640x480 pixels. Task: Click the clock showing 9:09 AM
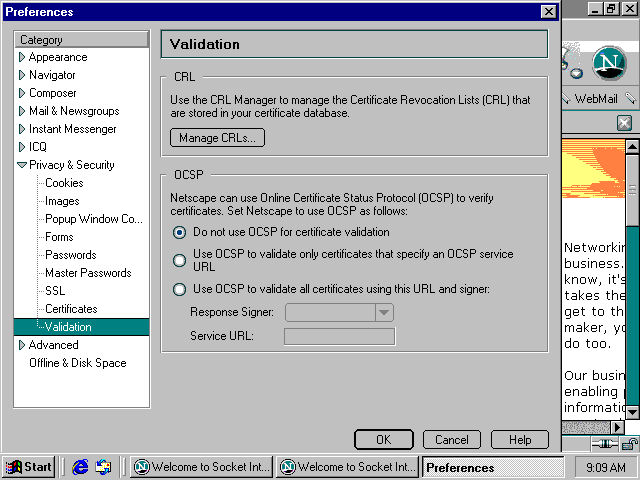[x=605, y=467]
